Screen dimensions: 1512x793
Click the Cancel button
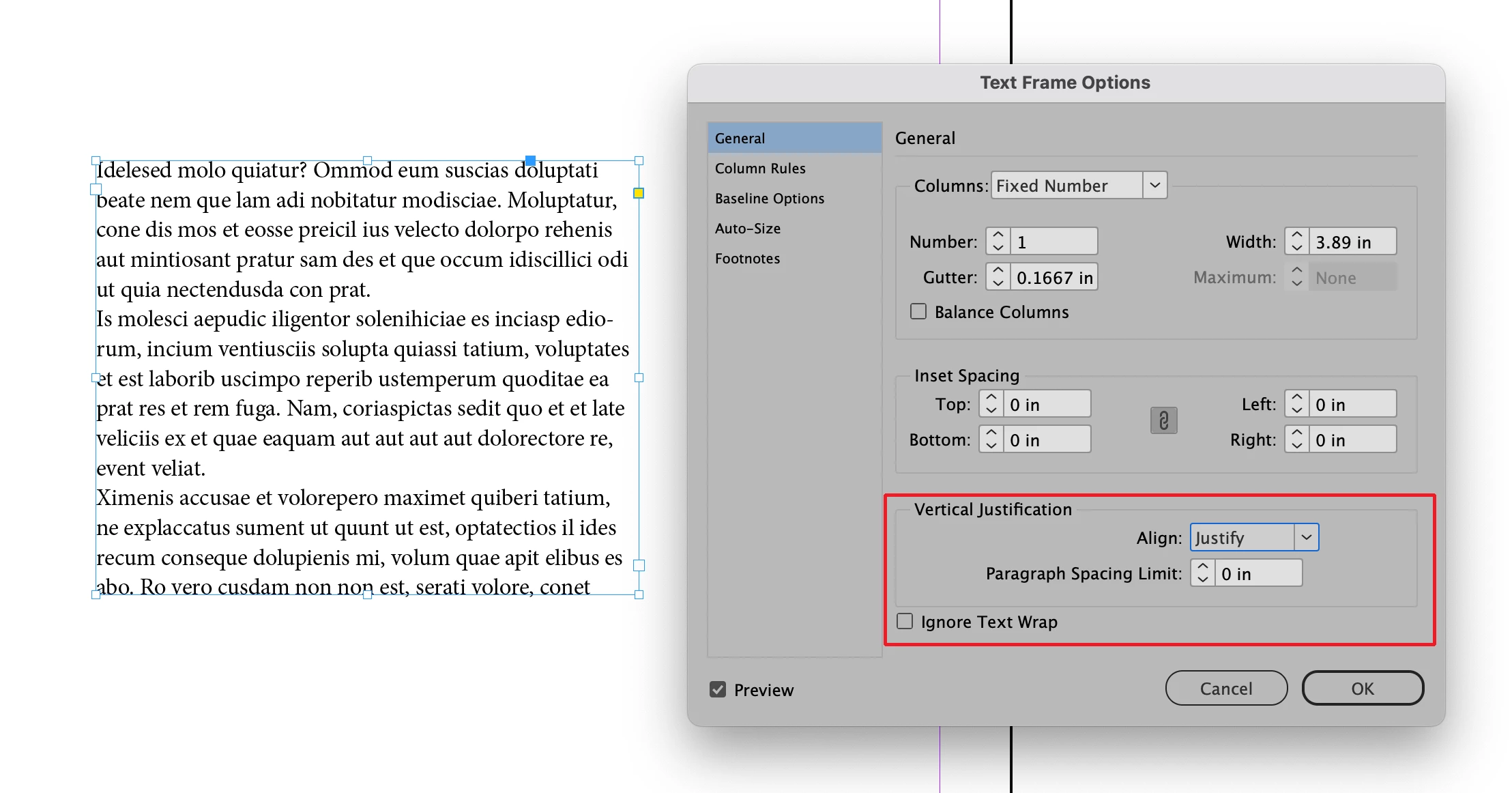click(x=1226, y=688)
